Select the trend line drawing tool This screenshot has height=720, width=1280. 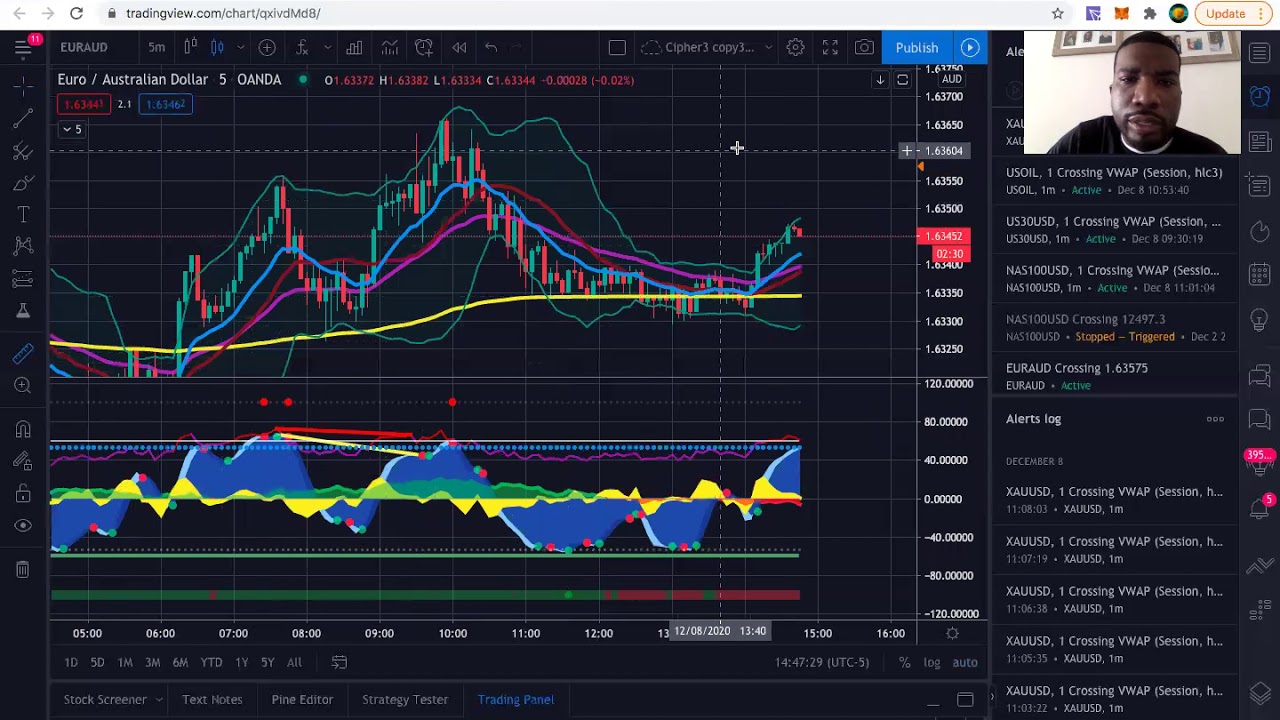point(22,119)
